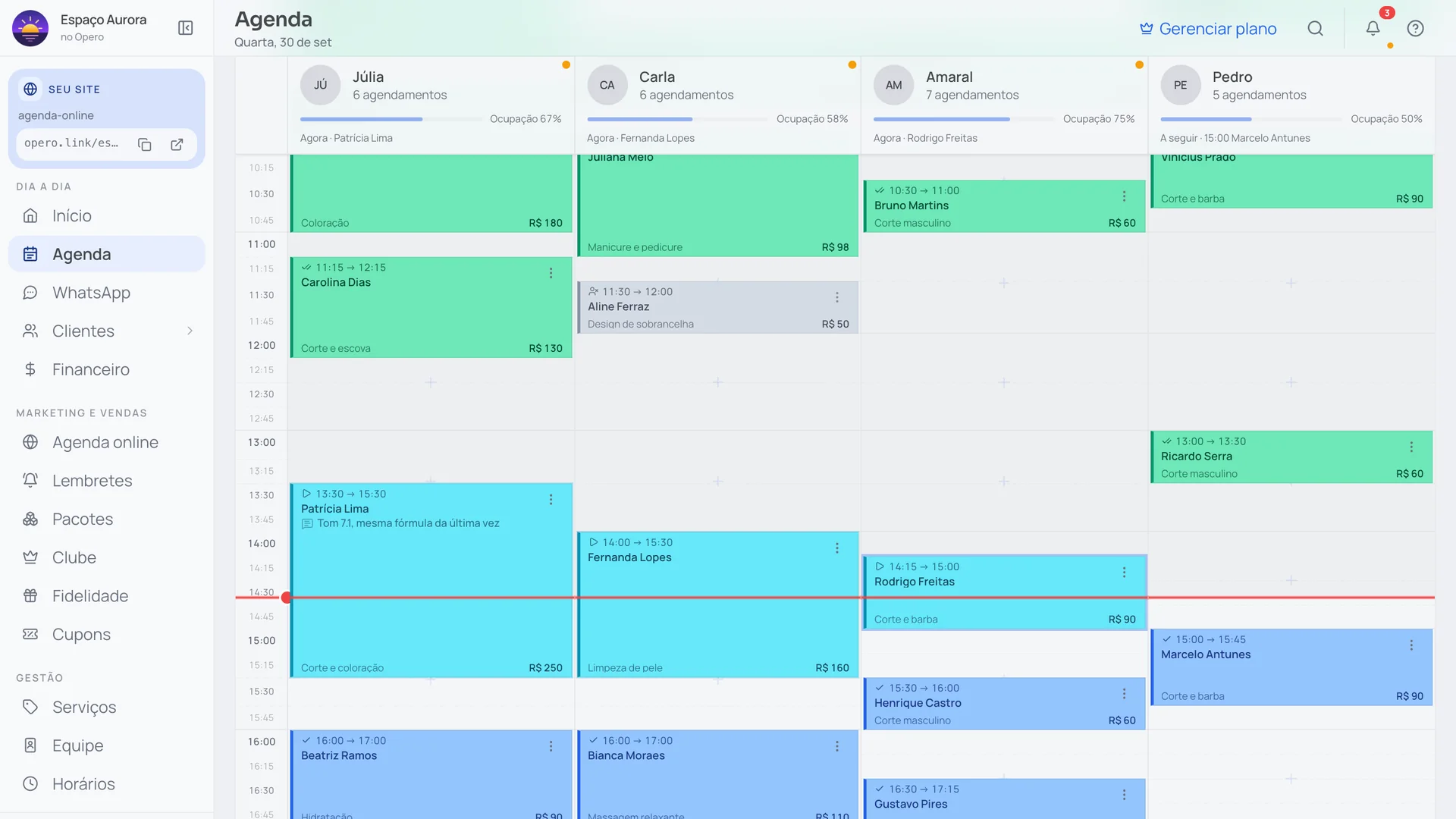The image size is (1456, 819).
Task: Open Serviços management page
Action: (x=106, y=707)
